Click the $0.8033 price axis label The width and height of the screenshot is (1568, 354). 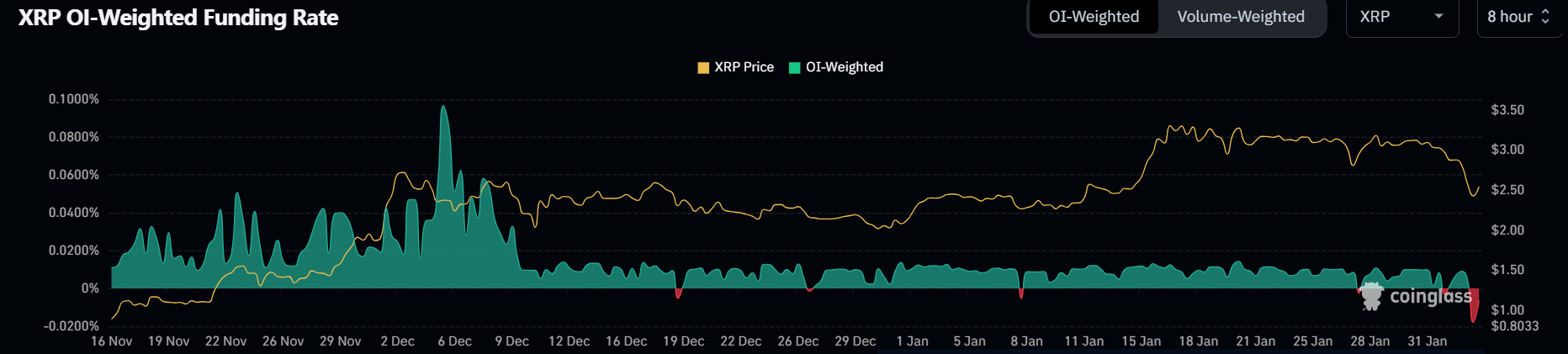[x=1515, y=326]
